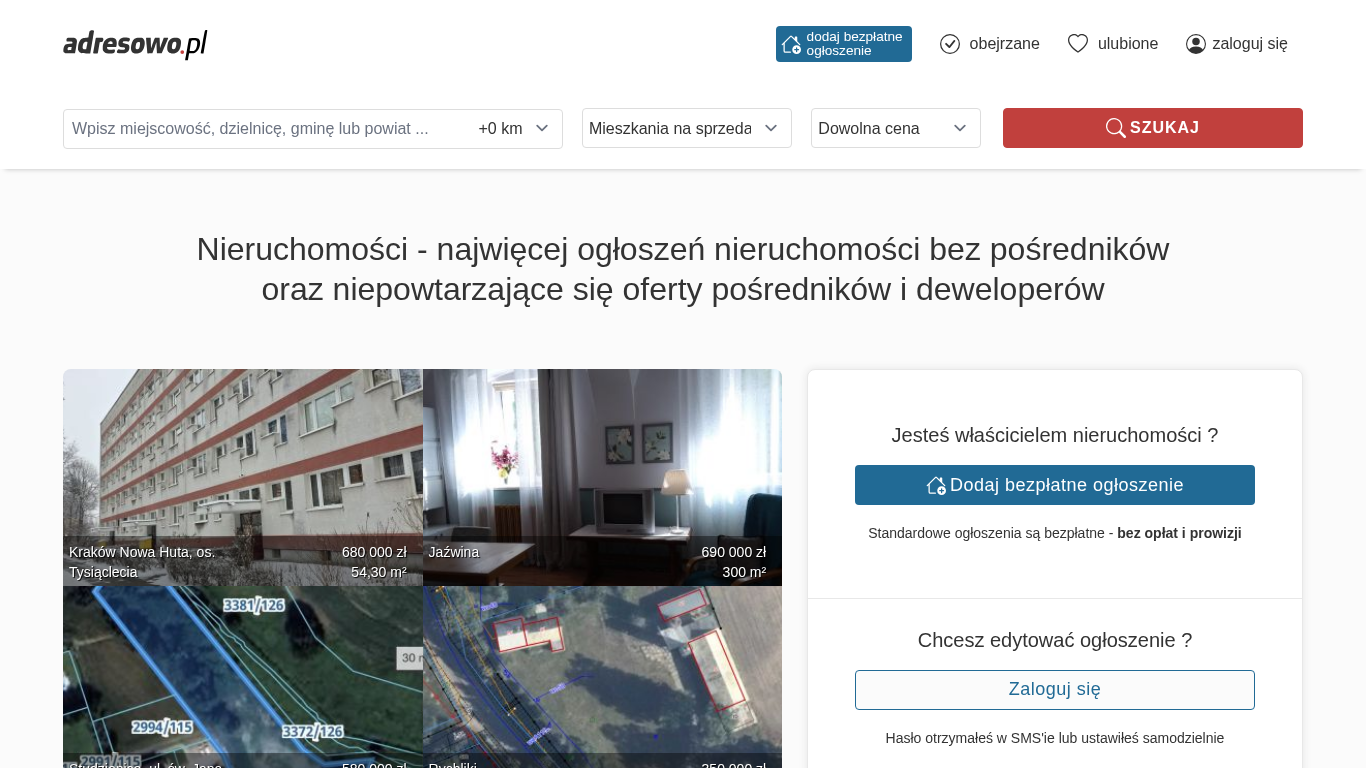Viewport: 1366px width, 768px height.
Task: Open the Jaźwina 690 000 zł listing
Action: 602,470
